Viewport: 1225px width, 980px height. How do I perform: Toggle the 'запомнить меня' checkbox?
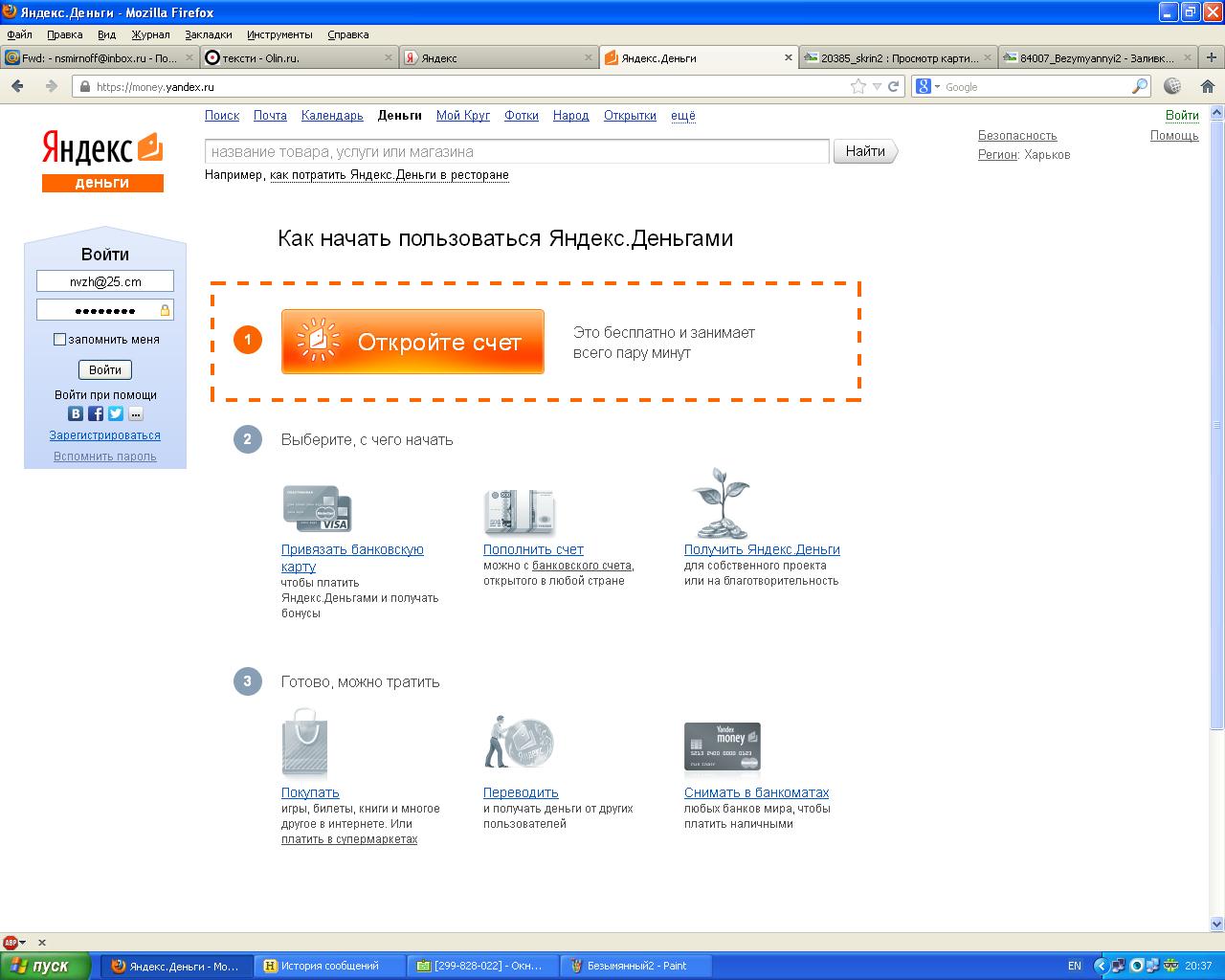pyautogui.click(x=59, y=339)
